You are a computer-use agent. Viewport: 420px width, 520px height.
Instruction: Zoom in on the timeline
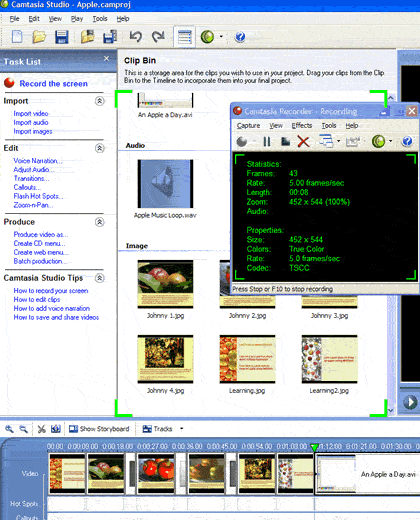click(9, 429)
